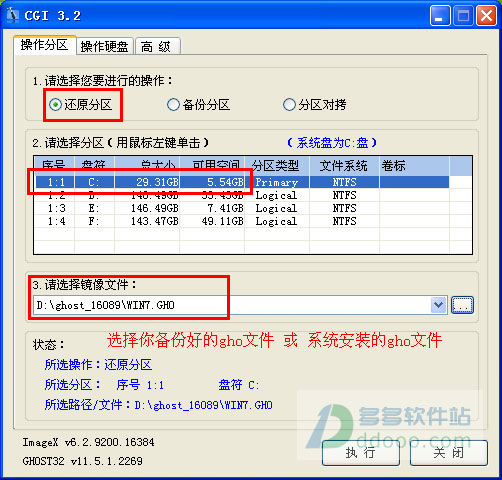Click the 分区类型 column header
Image resolution: width=502 pixels, height=480 pixels.
coord(277,166)
